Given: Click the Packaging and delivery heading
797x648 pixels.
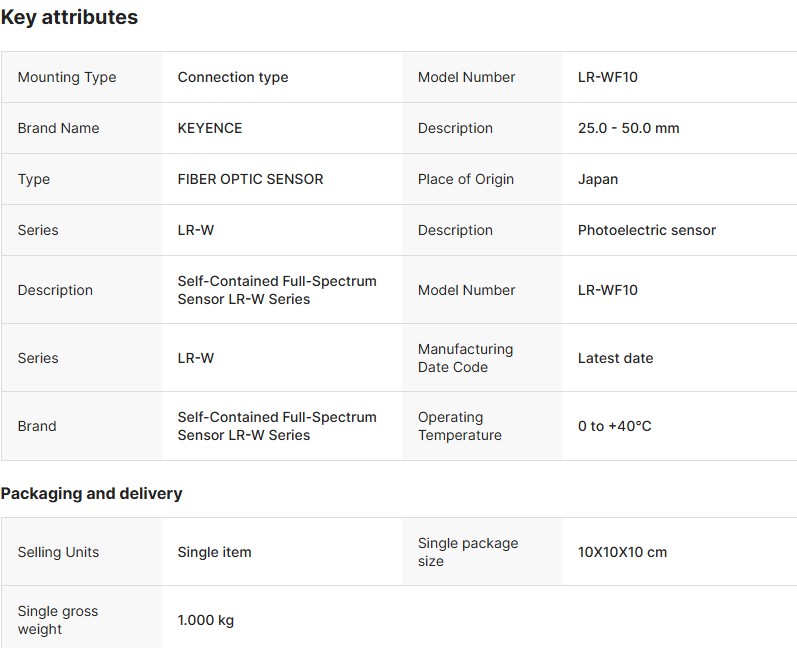Looking at the screenshot, I should pos(91,493).
